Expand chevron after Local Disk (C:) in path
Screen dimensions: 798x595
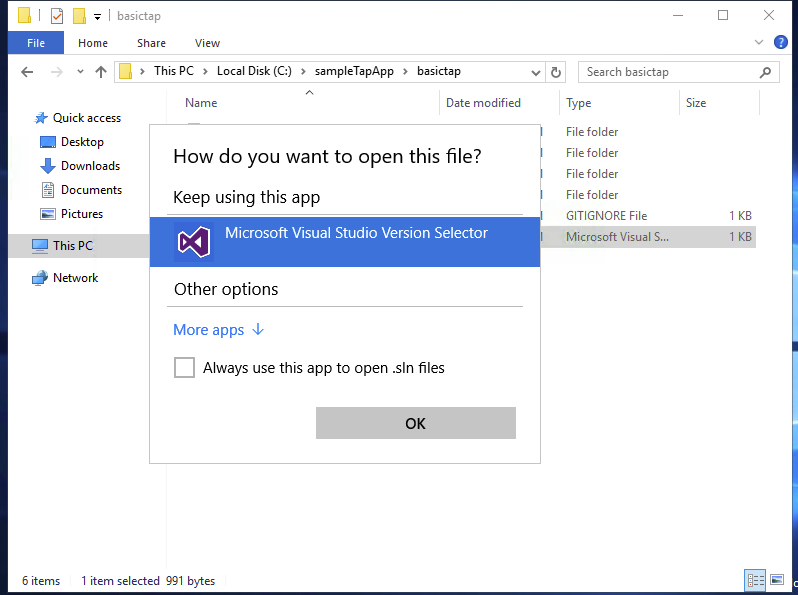(303, 72)
